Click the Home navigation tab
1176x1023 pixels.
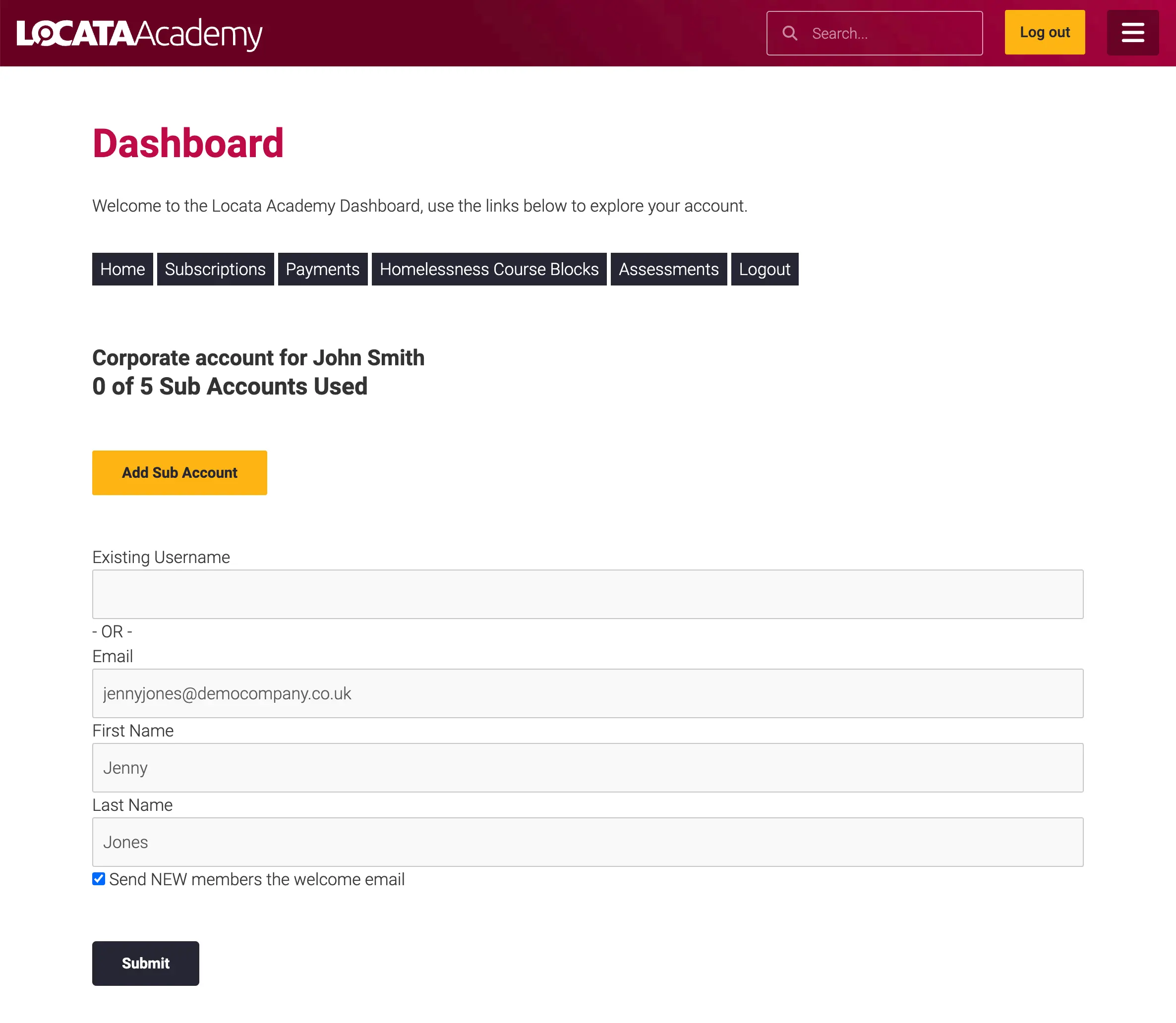[x=122, y=269]
